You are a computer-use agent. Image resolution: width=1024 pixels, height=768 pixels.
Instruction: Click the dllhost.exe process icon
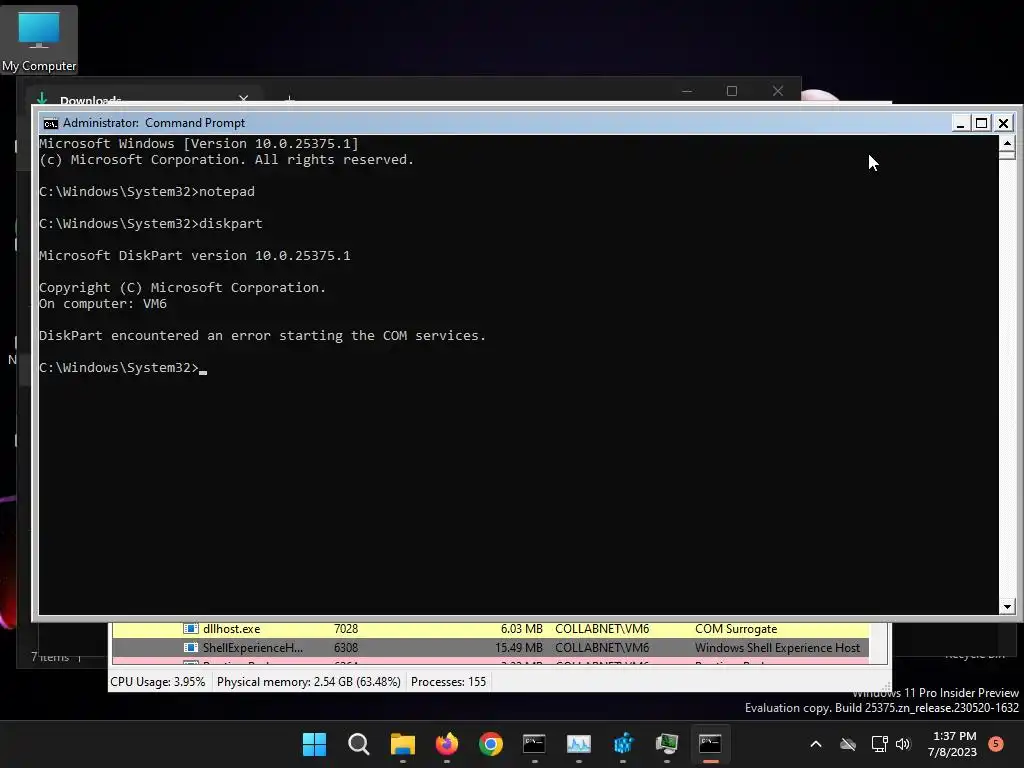tap(191, 629)
